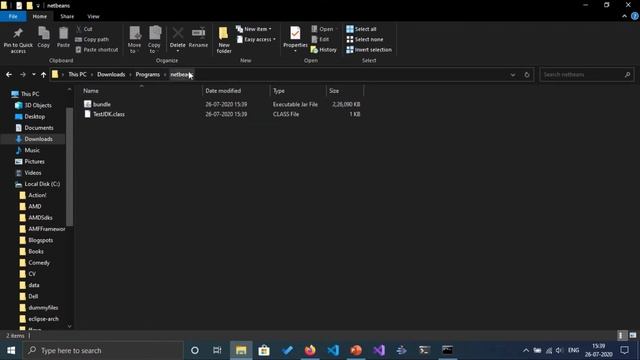Click Downloads in the address bar
640x360 pixels.
pos(111,75)
